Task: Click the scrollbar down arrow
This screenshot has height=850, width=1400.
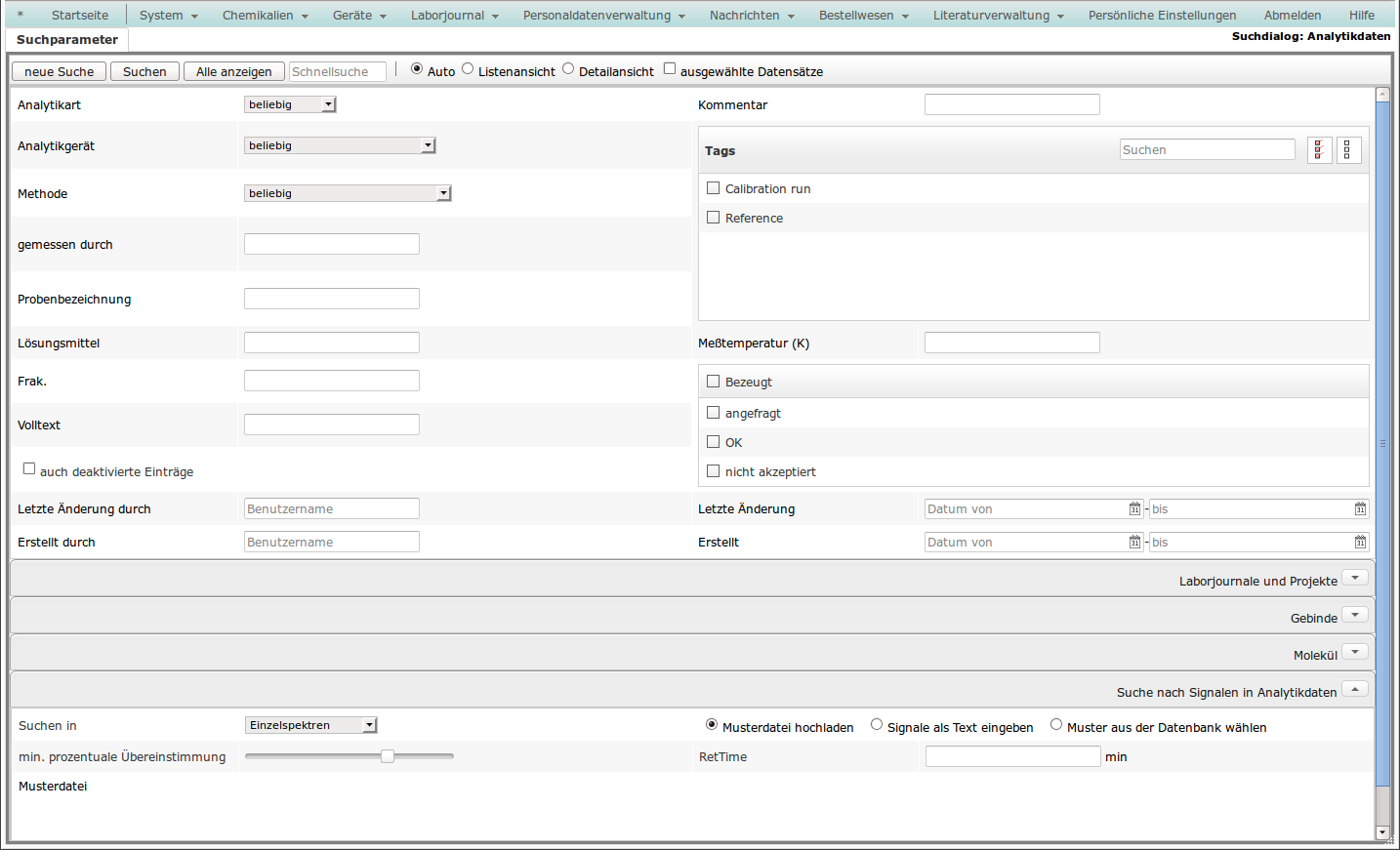Action: coord(1382,832)
